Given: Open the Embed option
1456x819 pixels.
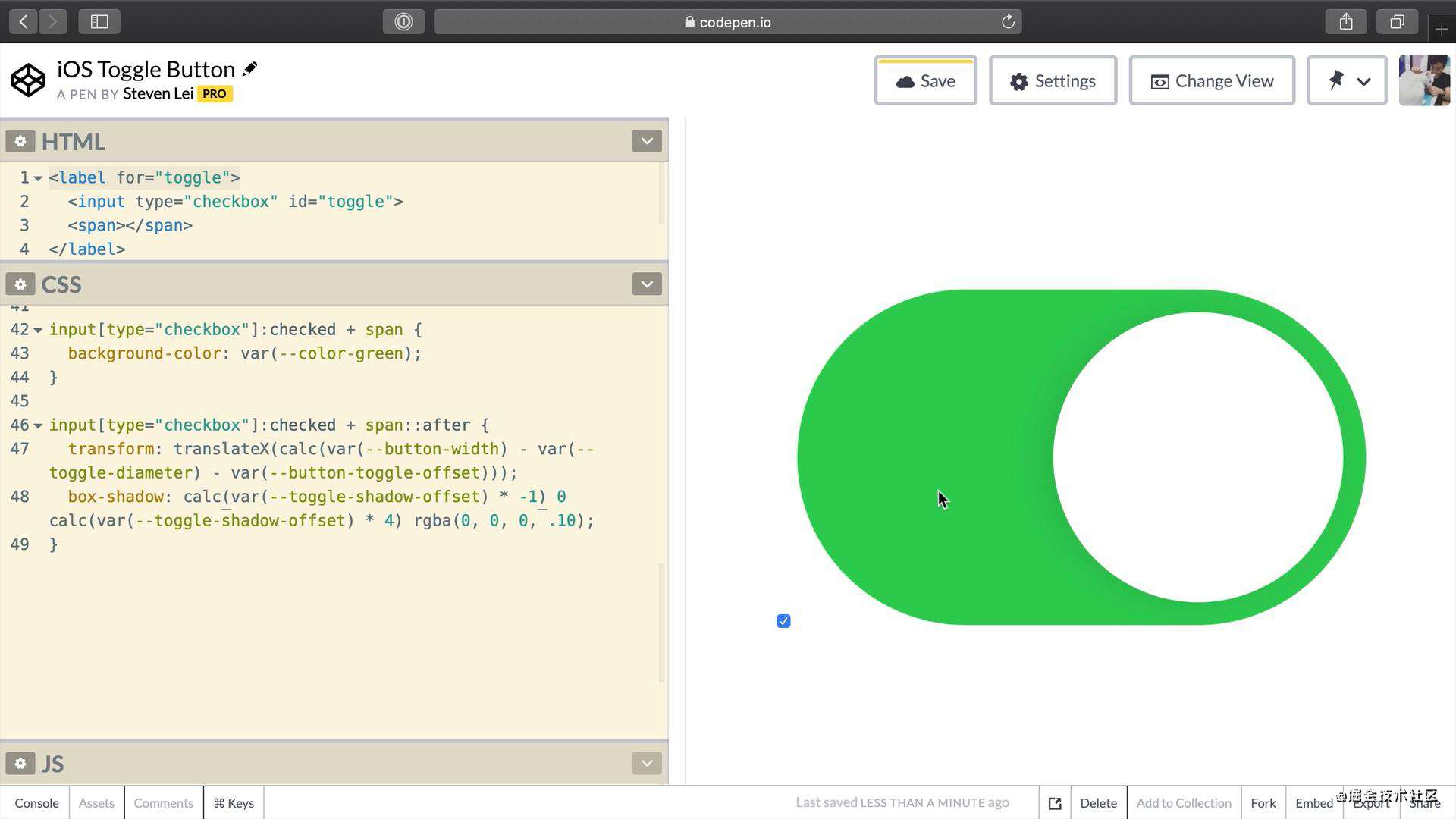Looking at the screenshot, I should 1314,803.
